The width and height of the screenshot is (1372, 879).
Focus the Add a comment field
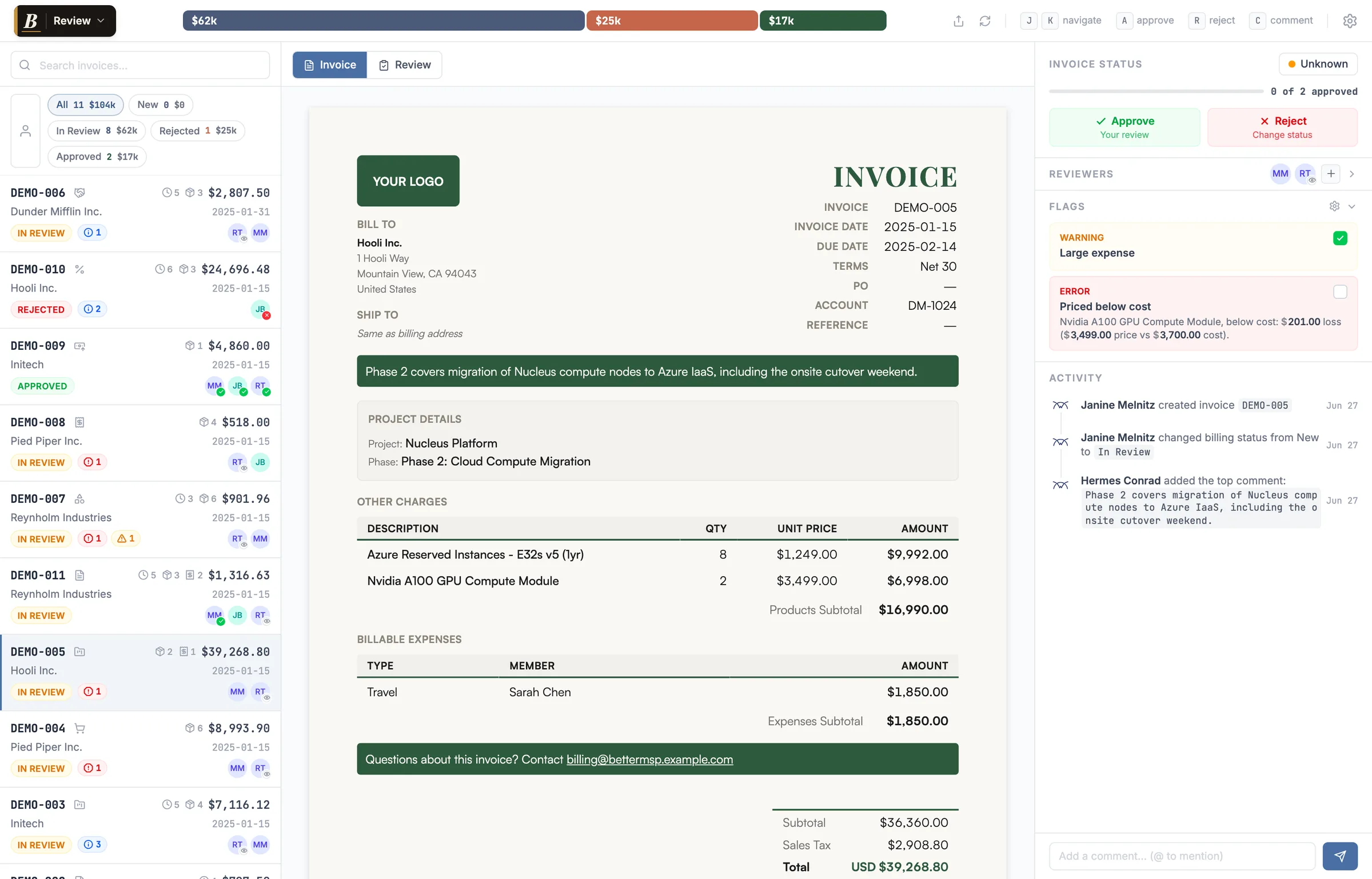(1182, 856)
